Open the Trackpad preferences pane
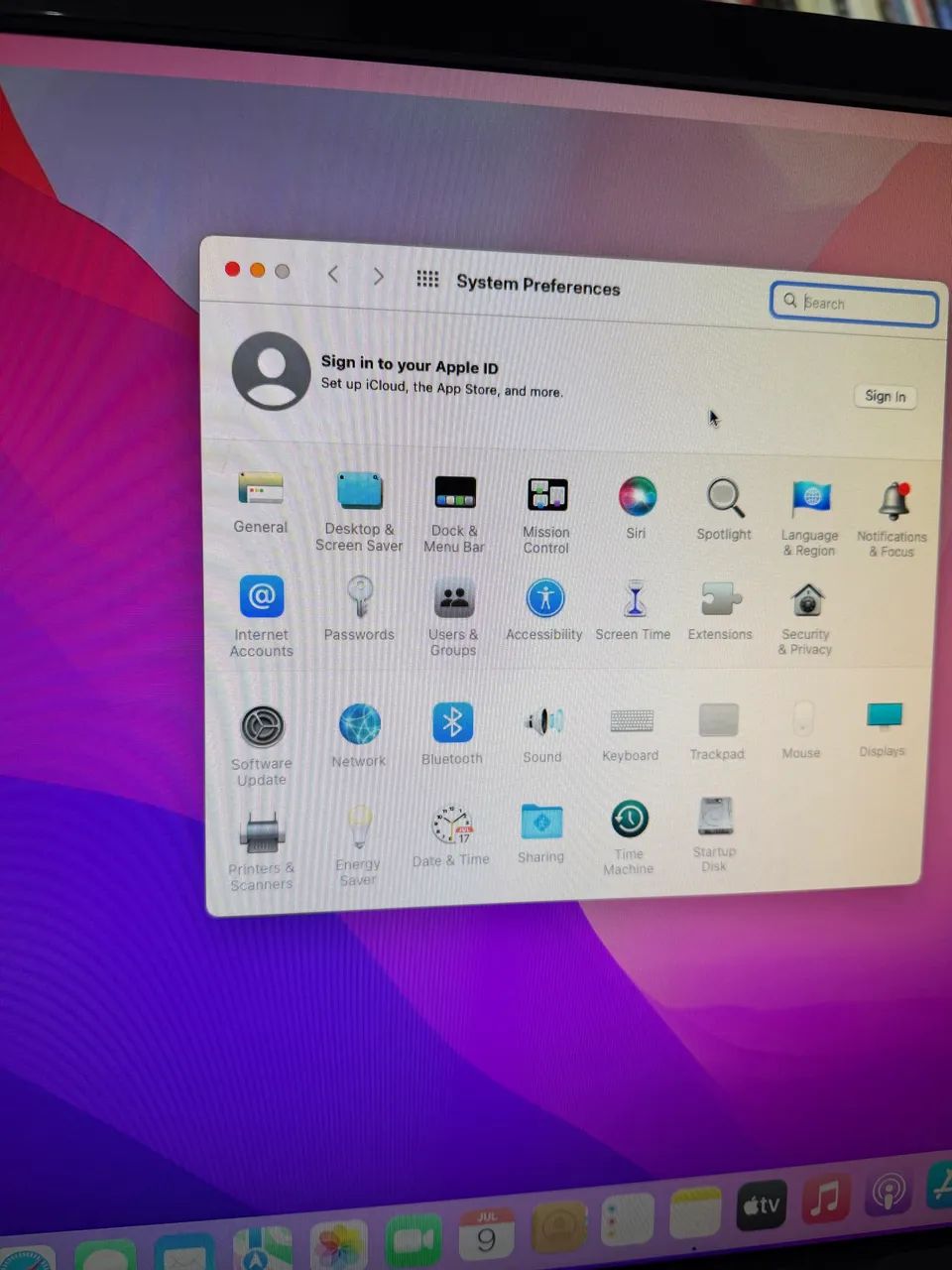 point(718,730)
